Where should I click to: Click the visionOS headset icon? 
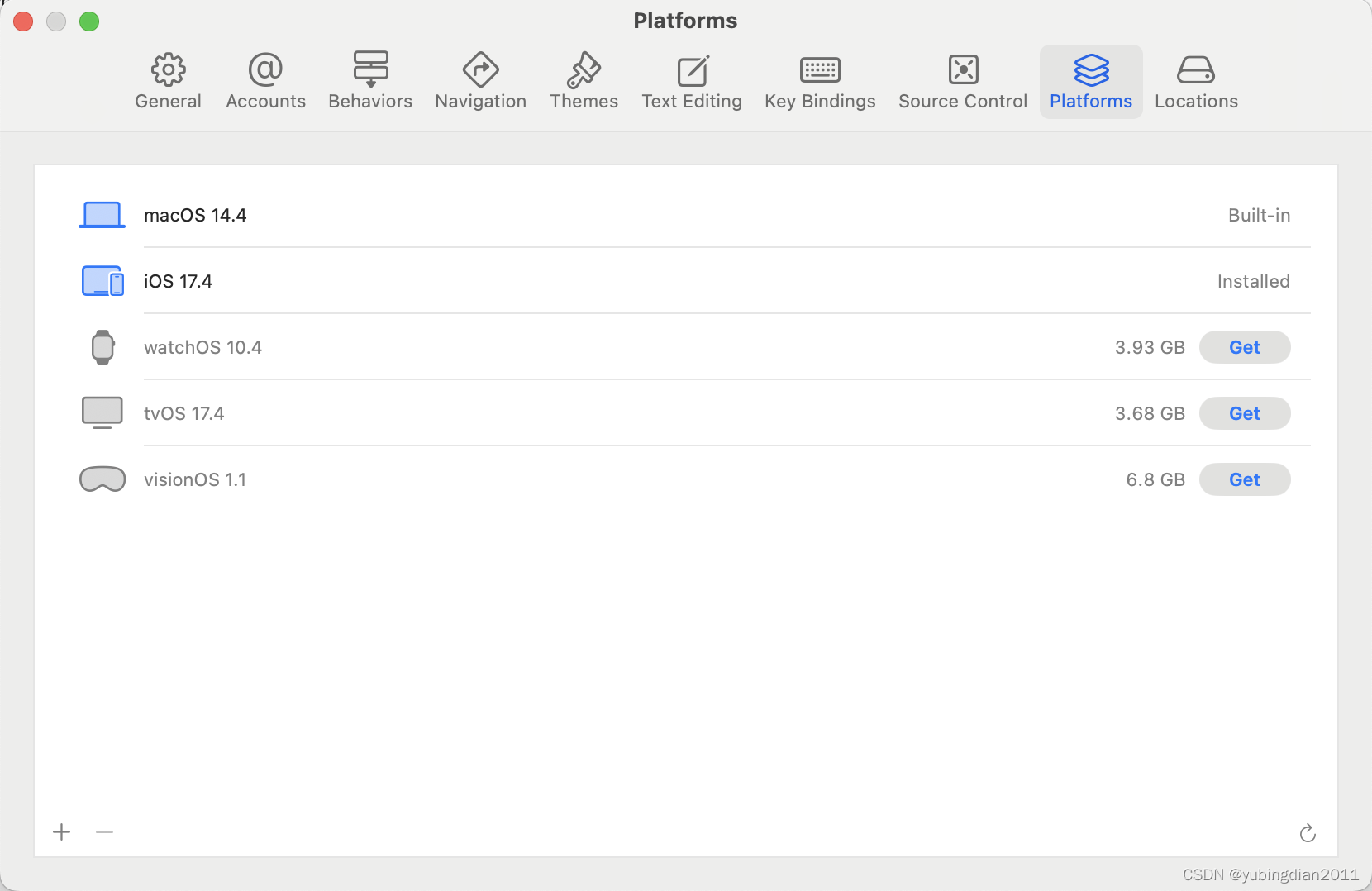102,479
